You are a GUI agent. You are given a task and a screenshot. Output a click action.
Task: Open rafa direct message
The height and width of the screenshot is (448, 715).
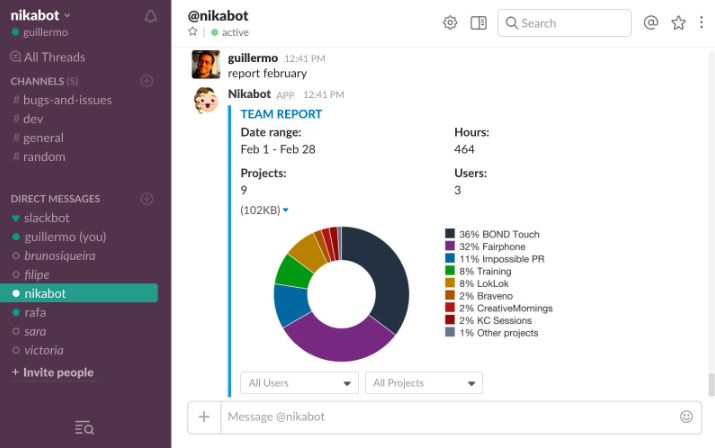(x=29, y=313)
